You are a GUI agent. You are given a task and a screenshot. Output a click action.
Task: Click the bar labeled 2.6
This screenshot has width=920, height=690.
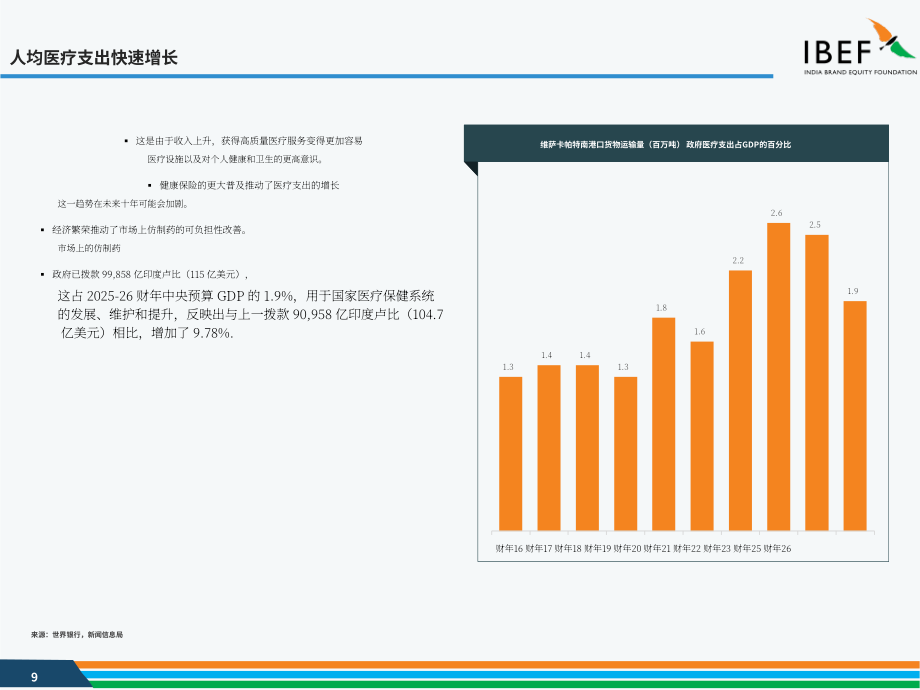tap(779, 377)
